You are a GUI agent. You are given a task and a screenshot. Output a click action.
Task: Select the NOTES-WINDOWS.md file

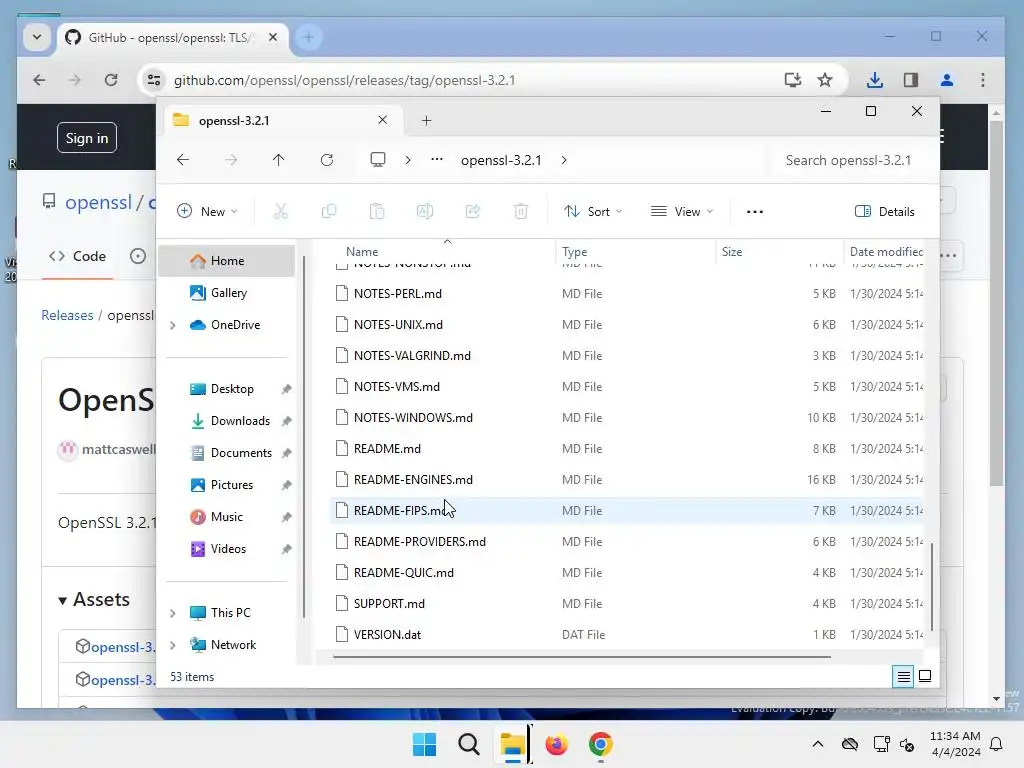626,418
